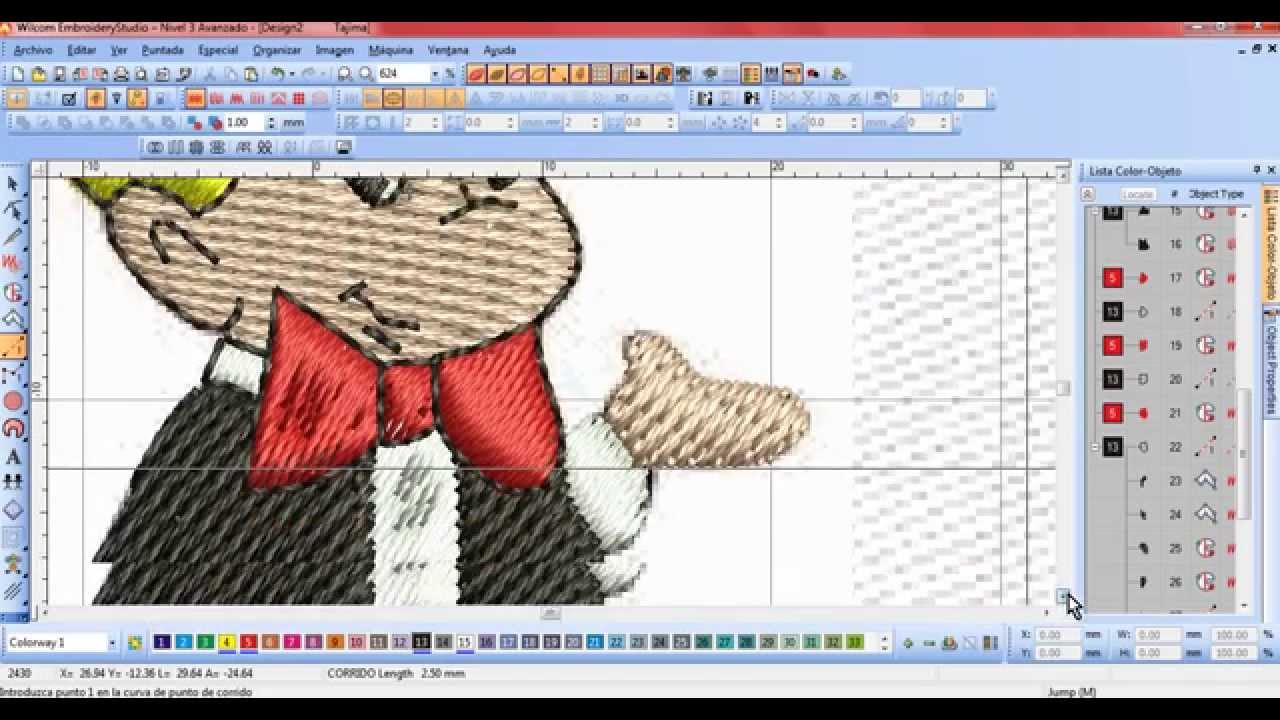Open the Colorway 1 dropdown
The width and height of the screenshot is (1280, 720).
pyautogui.click(x=112, y=642)
